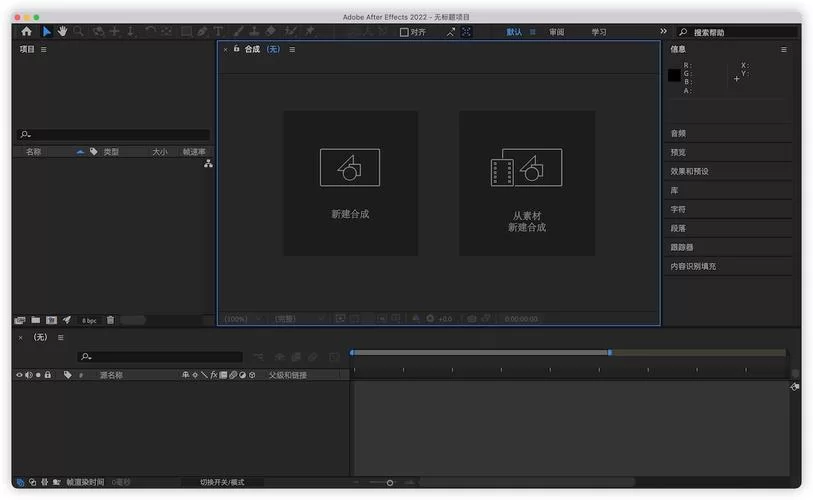
Task: Create a new folder in Project panel
Action: [x=36, y=321]
